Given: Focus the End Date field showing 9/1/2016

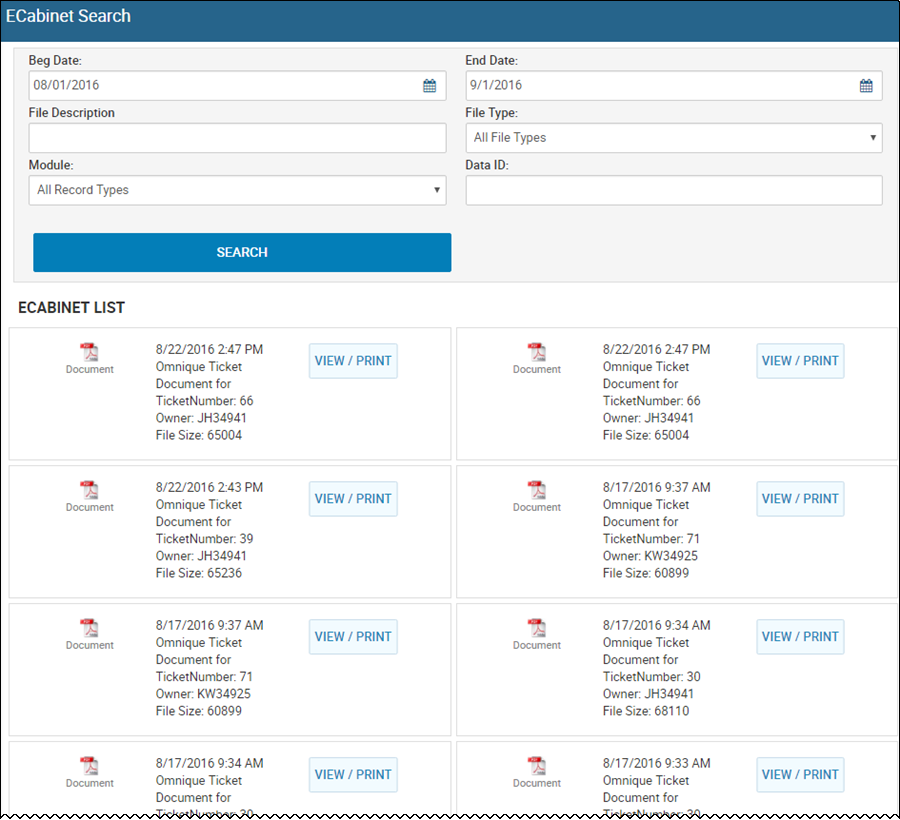Looking at the screenshot, I should tap(674, 86).
